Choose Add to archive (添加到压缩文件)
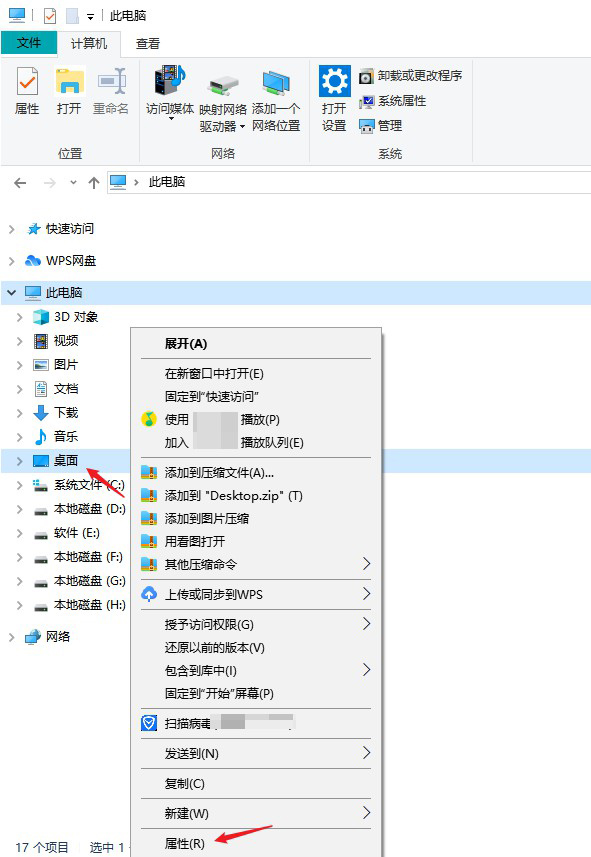The width and height of the screenshot is (591, 857). [256, 473]
